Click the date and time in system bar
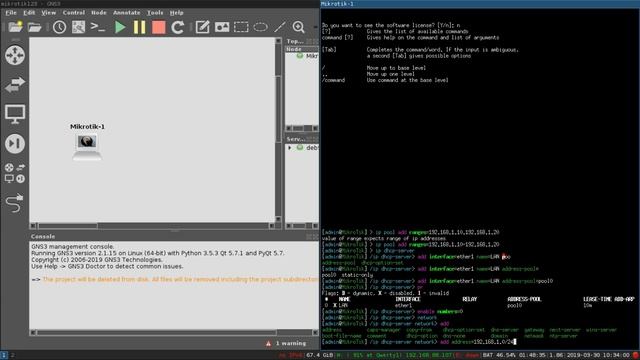This screenshot has height=360, width=640. pyautogui.click(x=598, y=356)
